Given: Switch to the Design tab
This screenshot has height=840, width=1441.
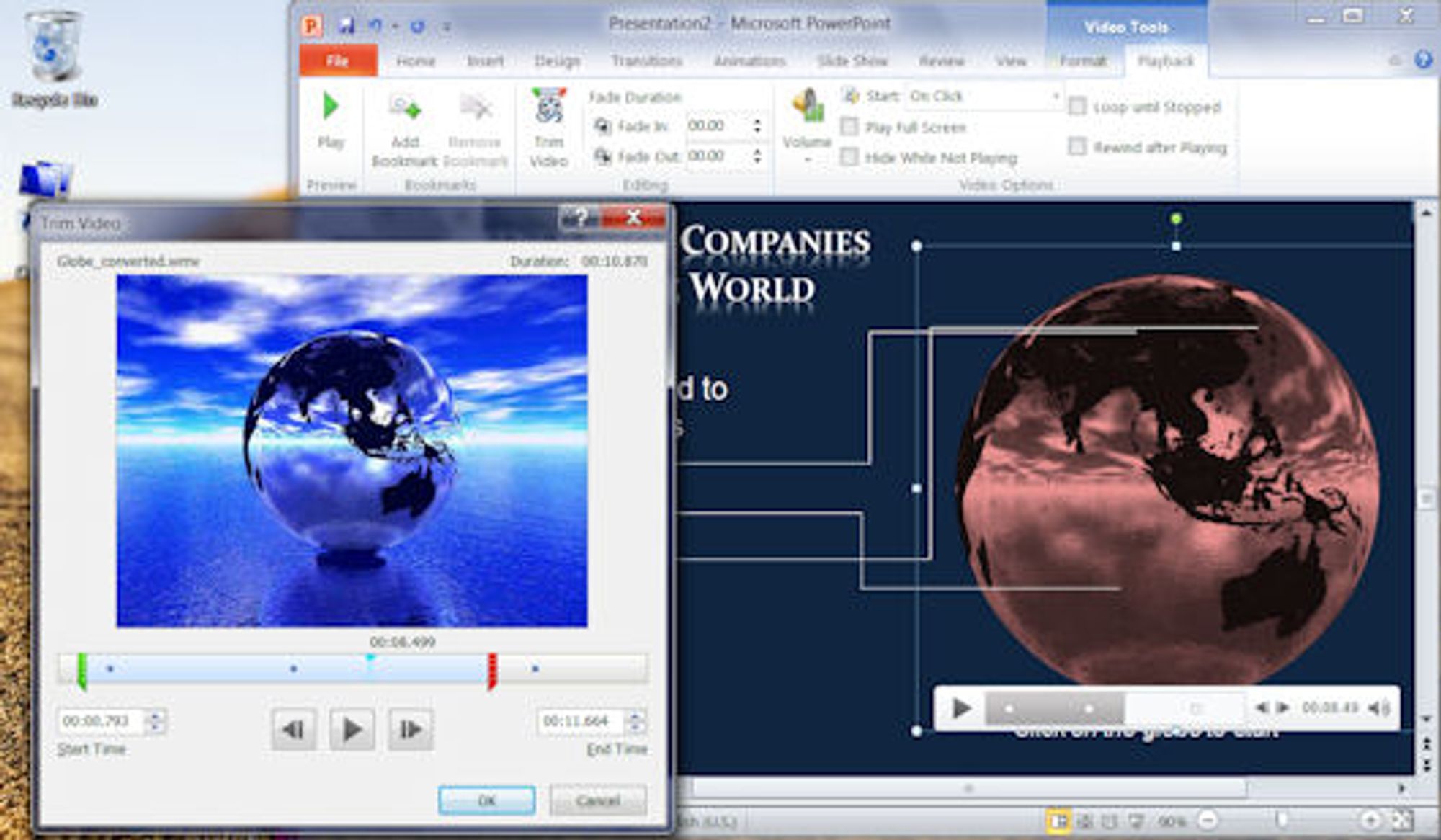Looking at the screenshot, I should 557,61.
